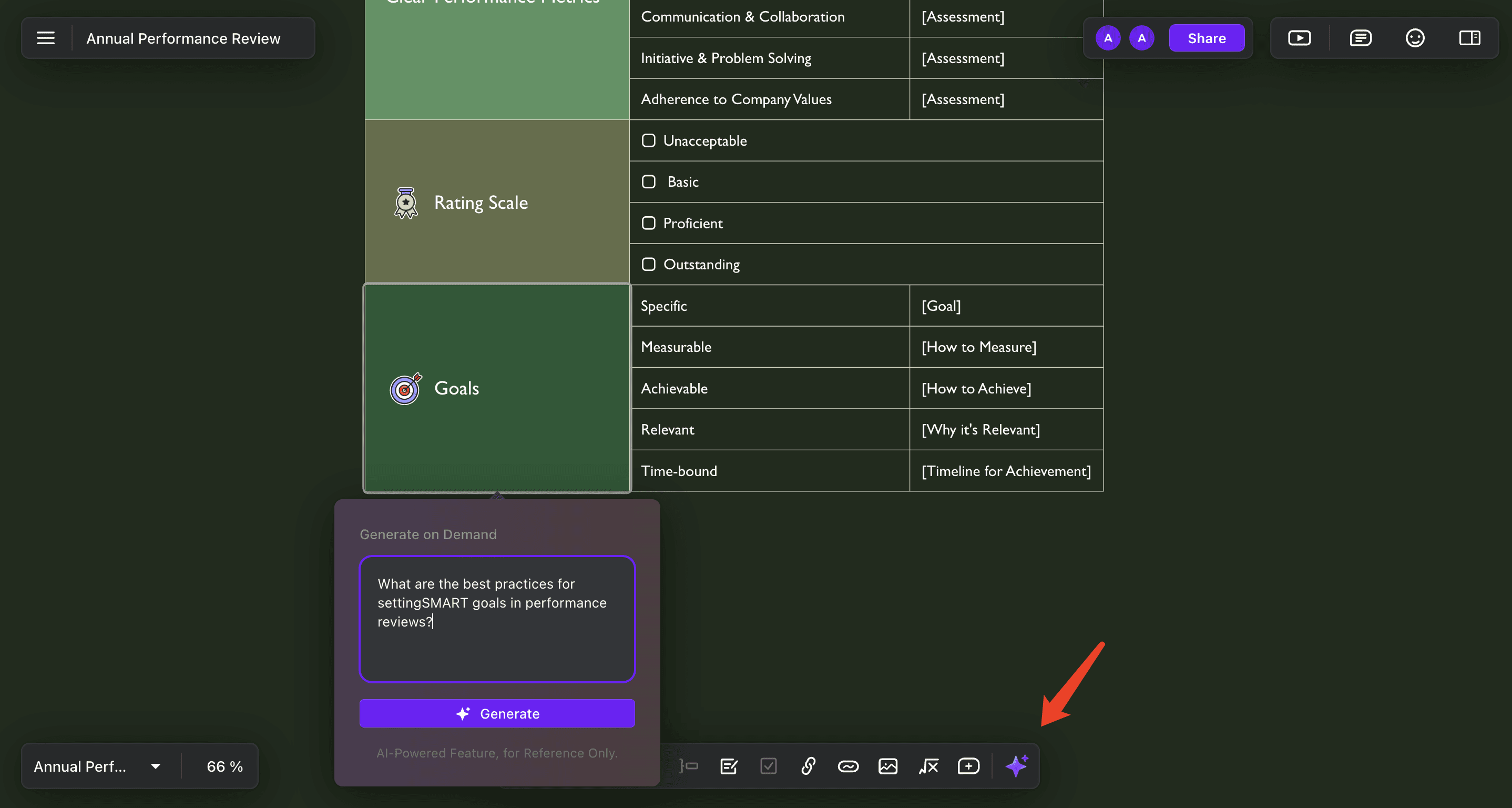Toggle the AI sparkle assistant icon
This screenshot has height=808, width=1512.
tap(1016, 766)
